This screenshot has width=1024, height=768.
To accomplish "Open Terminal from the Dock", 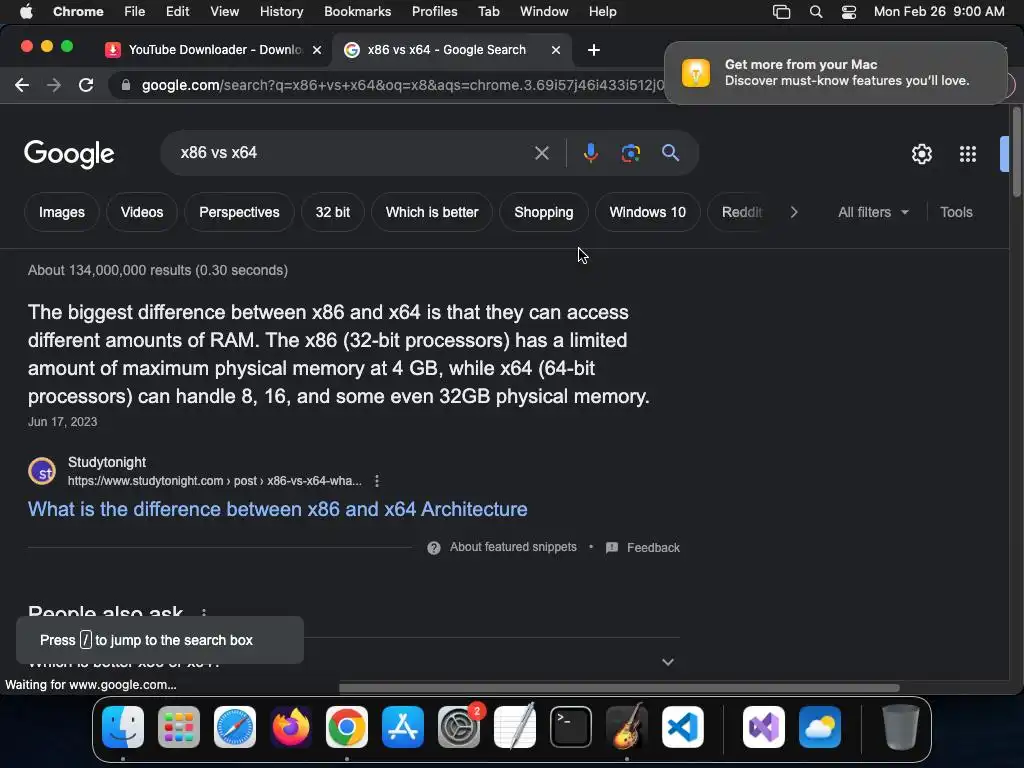I will 571,726.
